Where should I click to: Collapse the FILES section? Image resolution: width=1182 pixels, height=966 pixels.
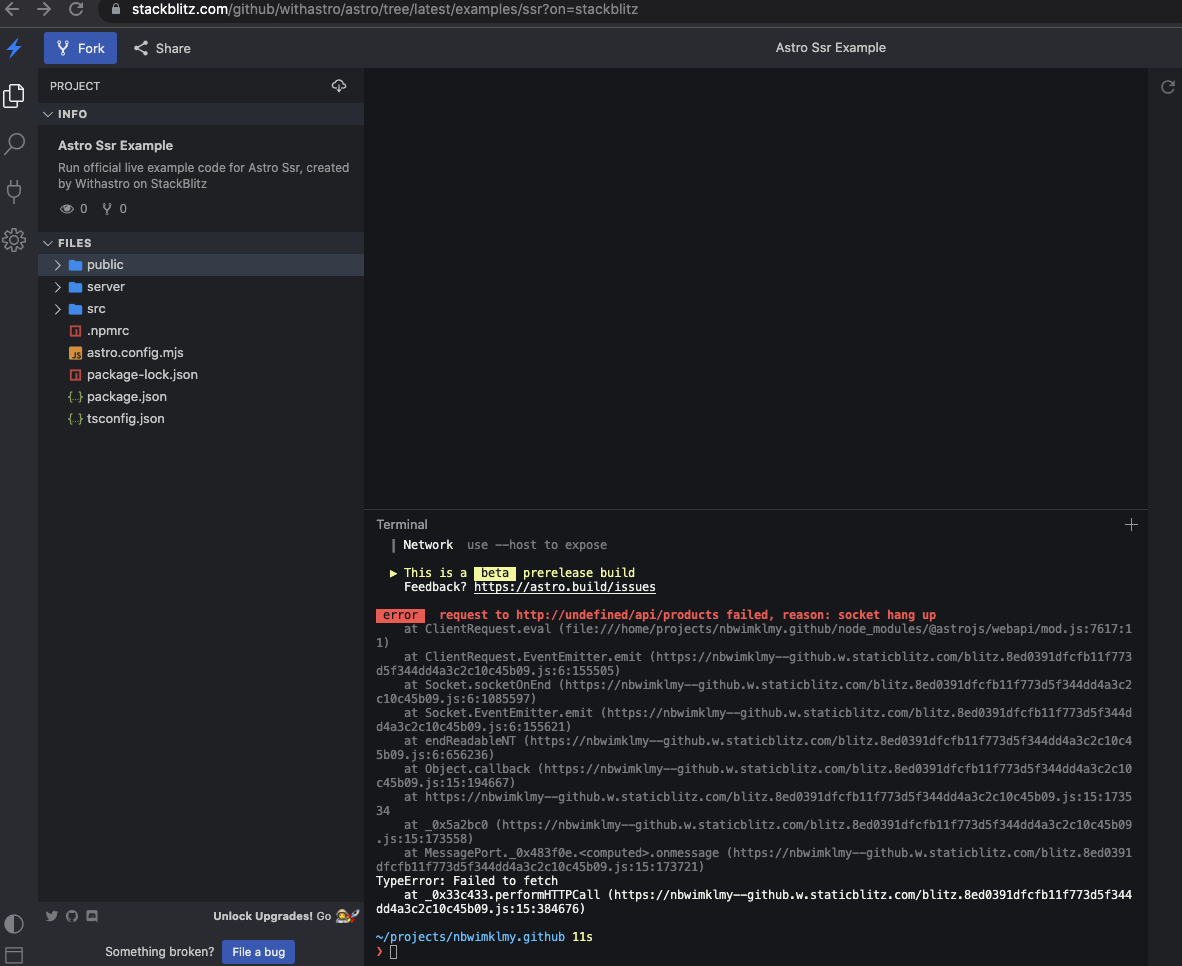click(48, 243)
